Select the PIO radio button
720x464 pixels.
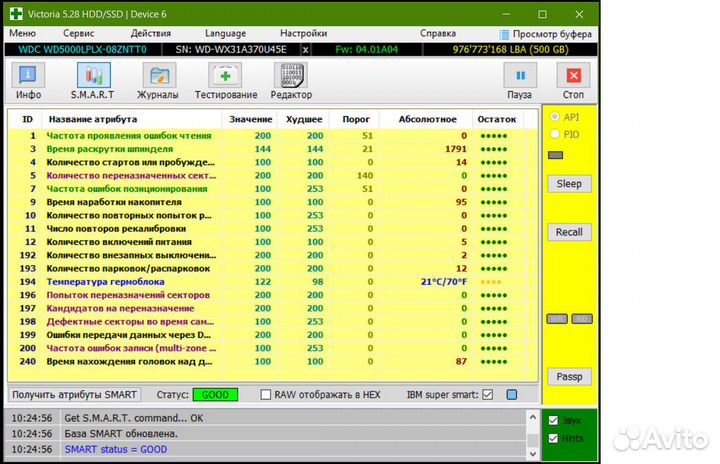(x=555, y=134)
